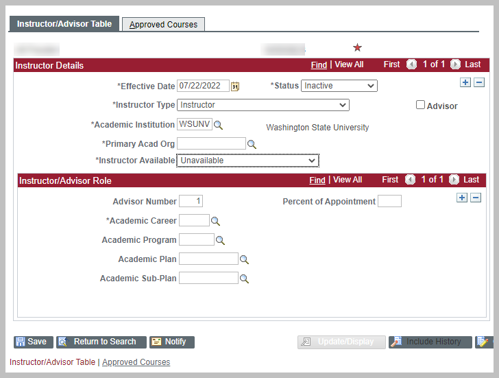
Task: Click the bottom Instructor/Advisor Table text
Action: click(52, 362)
